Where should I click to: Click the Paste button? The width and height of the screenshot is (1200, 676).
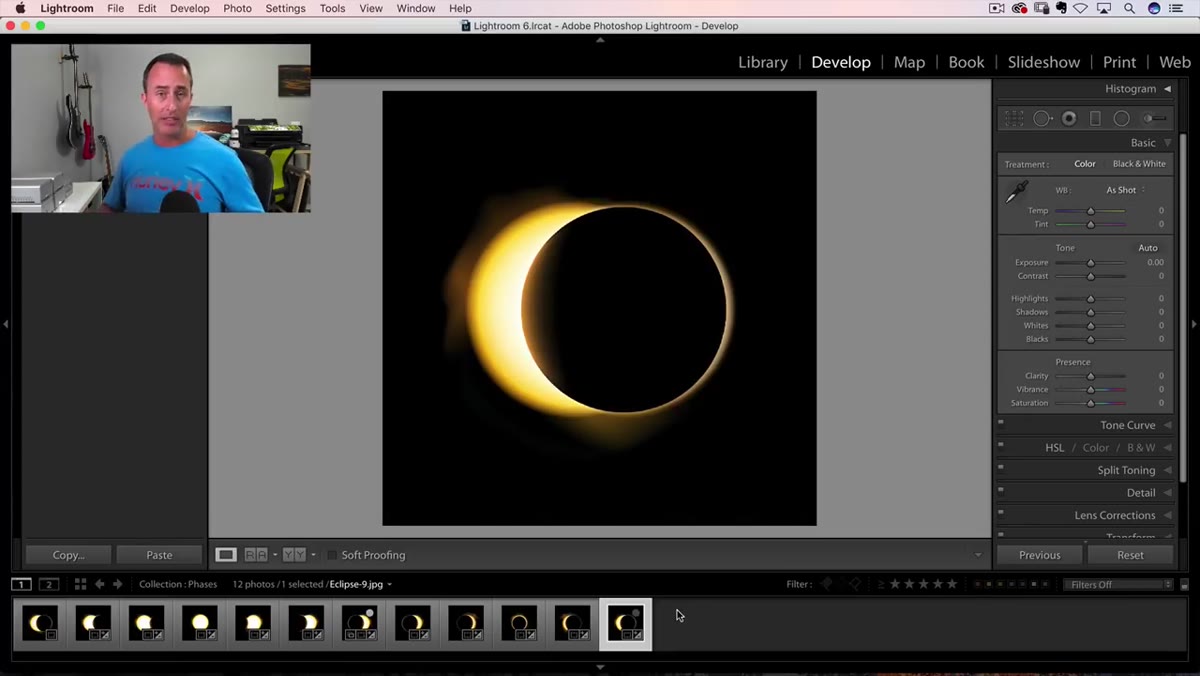pyautogui.click(x=159, y=555)
